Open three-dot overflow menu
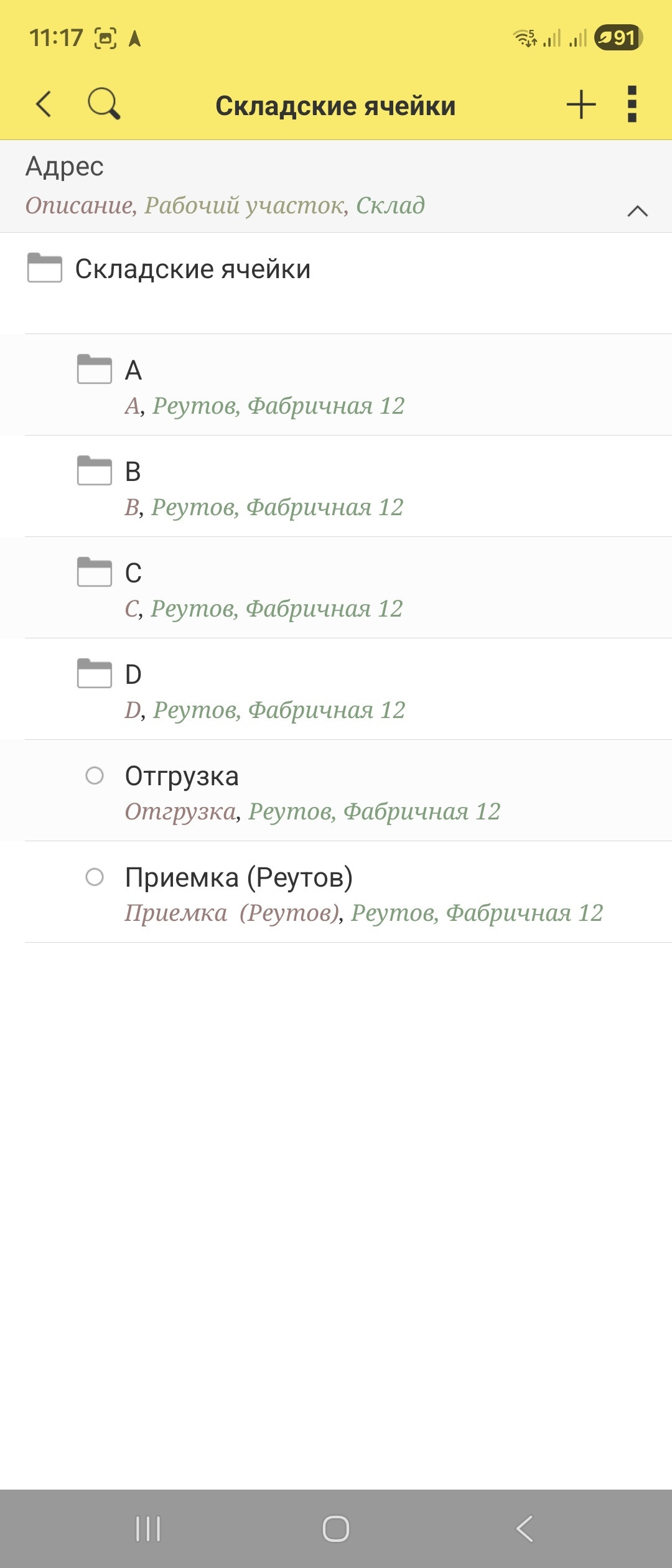672x1568 pixels. [x=632, y=104]
